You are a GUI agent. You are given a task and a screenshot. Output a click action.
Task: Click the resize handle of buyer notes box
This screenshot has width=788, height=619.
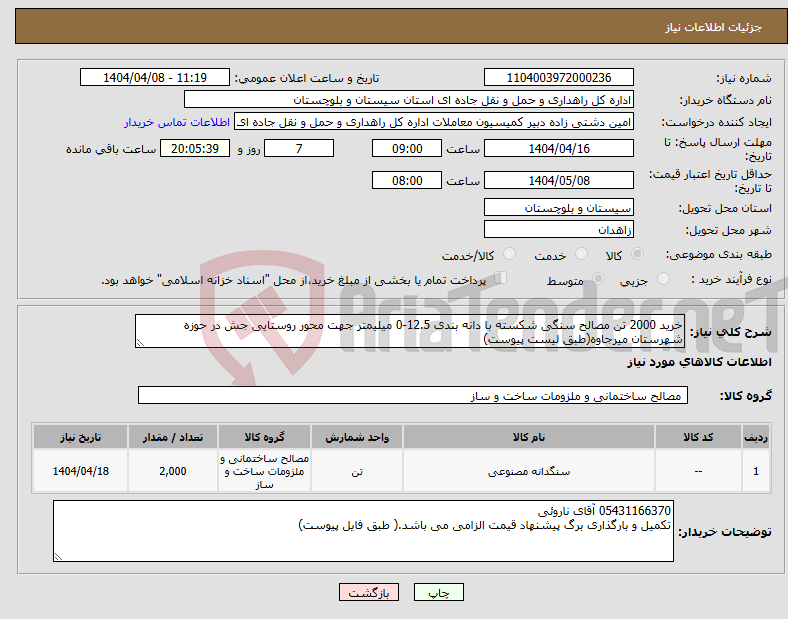[58, 557]
